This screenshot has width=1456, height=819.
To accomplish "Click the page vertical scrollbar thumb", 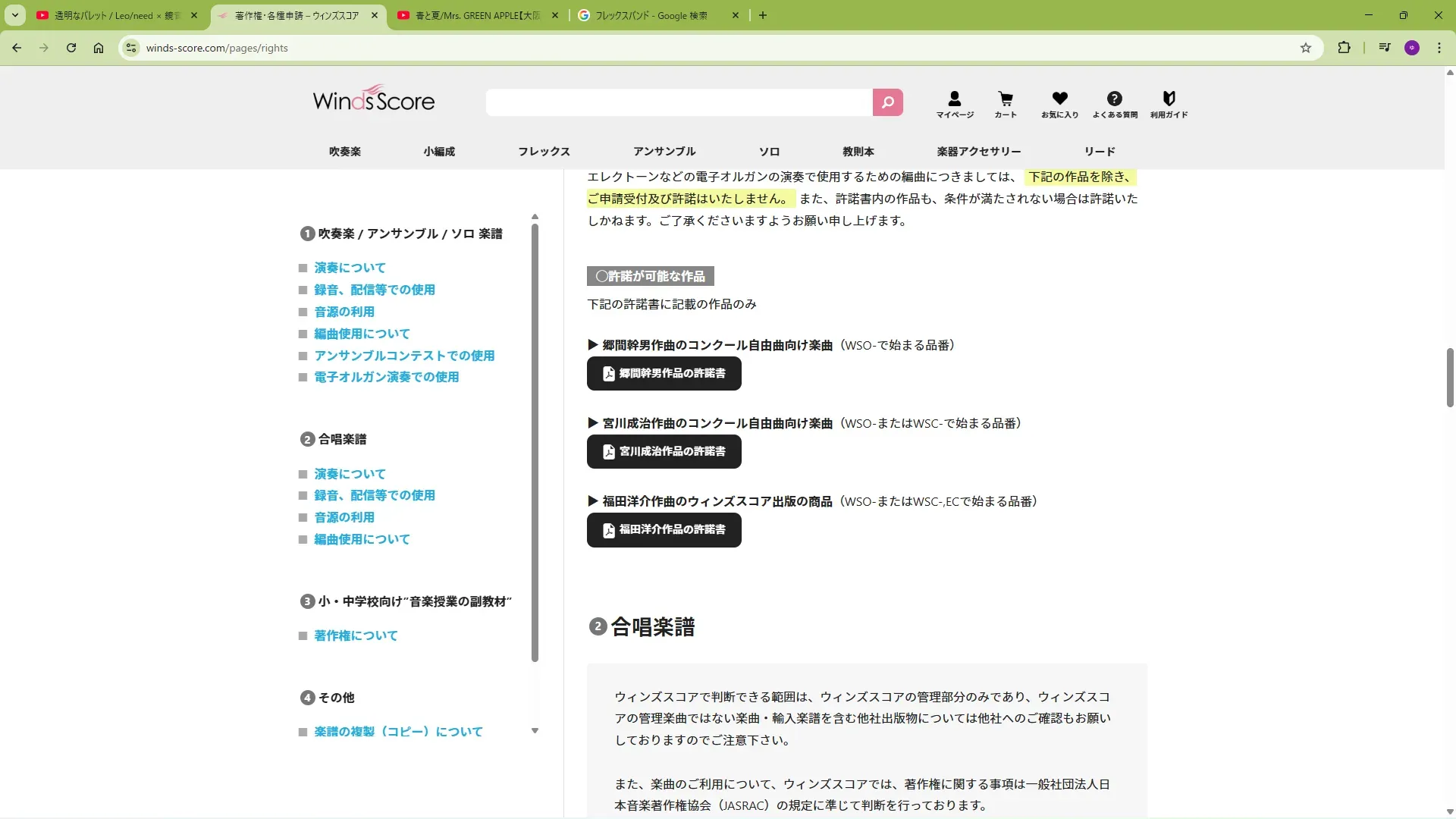I will pos(1449,378).
